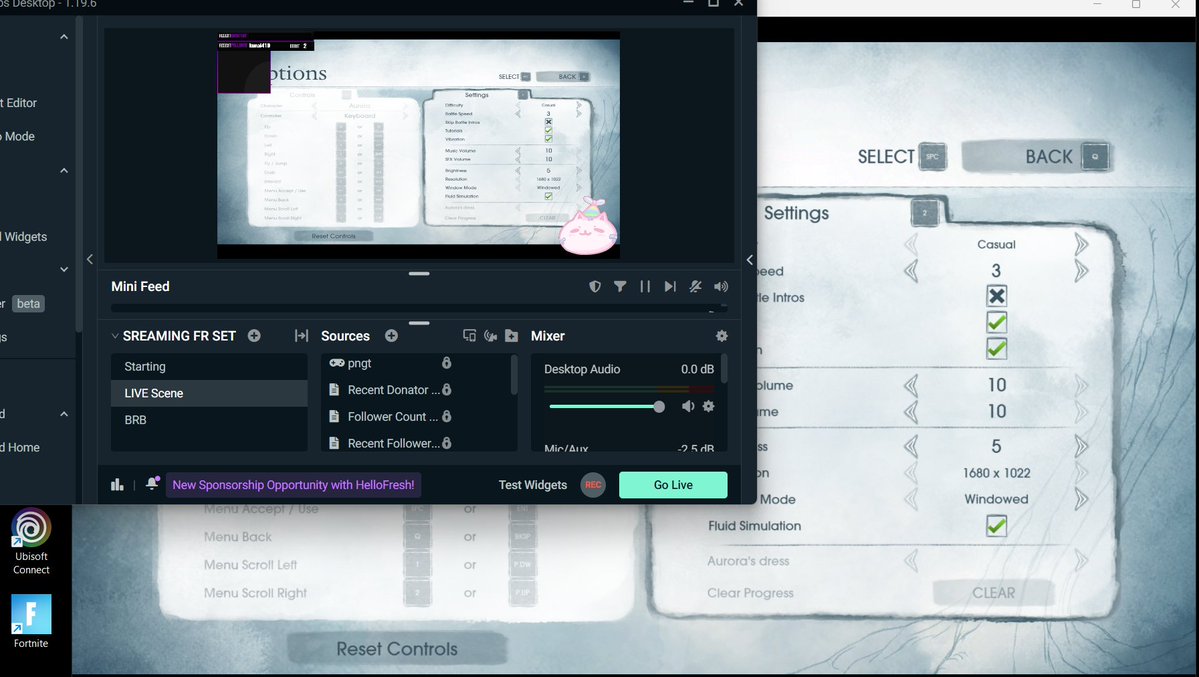
Task: Click Reset Controls in the game
Action: coord(397,649)
